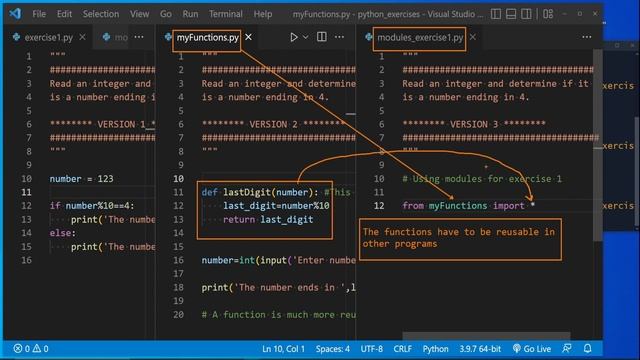
Task: Open more actions in middle editor group
Action: point(339,37)
